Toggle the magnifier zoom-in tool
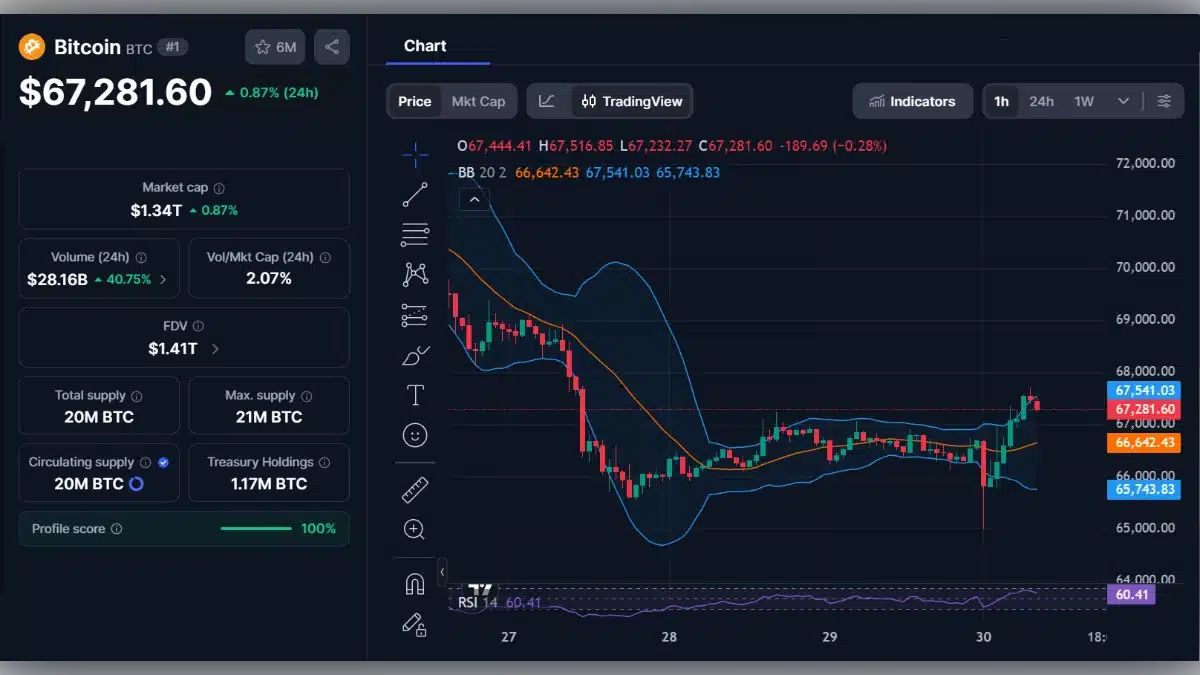Image resolution: width=1200 pixels, height=675 pixels. point(415,529)
